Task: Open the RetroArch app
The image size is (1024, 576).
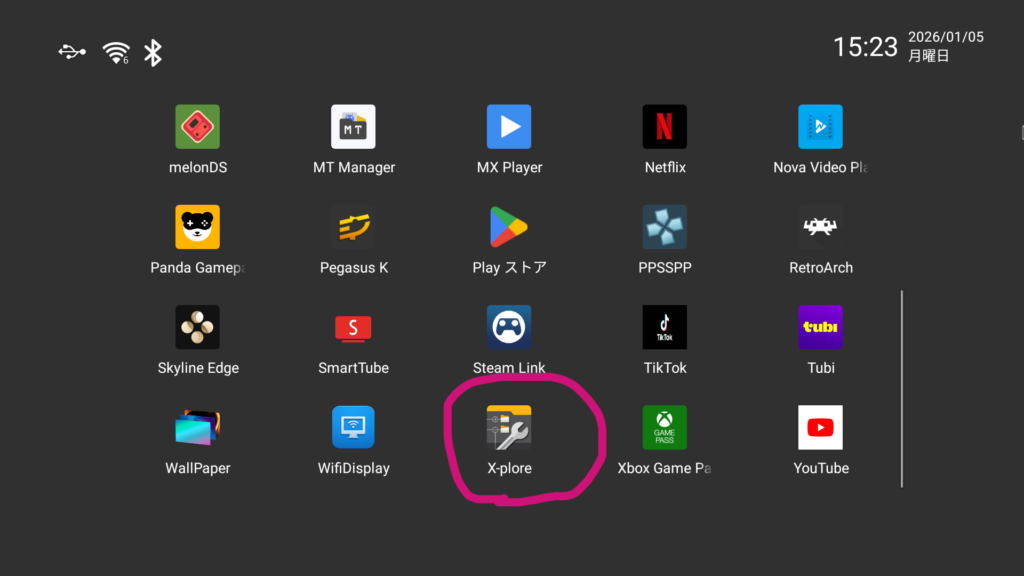Action: [x=820, y=227]
